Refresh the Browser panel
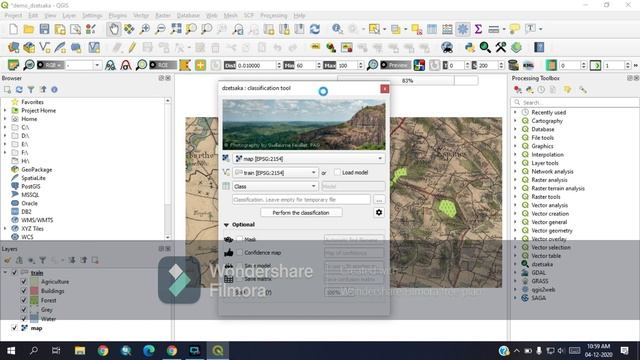The height and width of the screenshot is (360, 640). tap(19, 89)
